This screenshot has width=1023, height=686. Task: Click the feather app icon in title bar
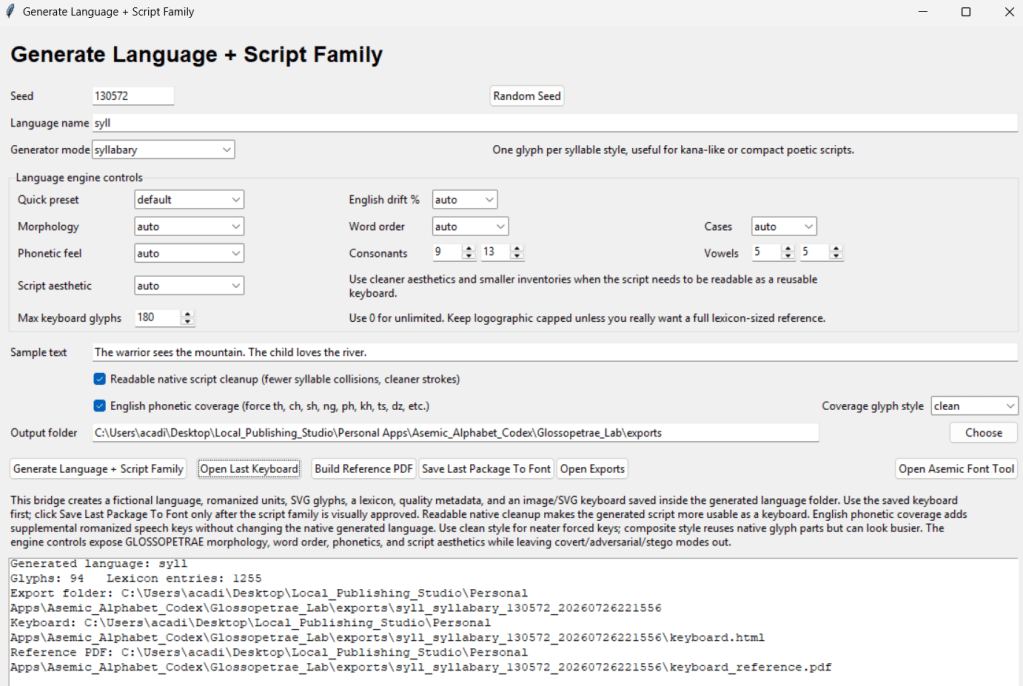tap(10, 12)
